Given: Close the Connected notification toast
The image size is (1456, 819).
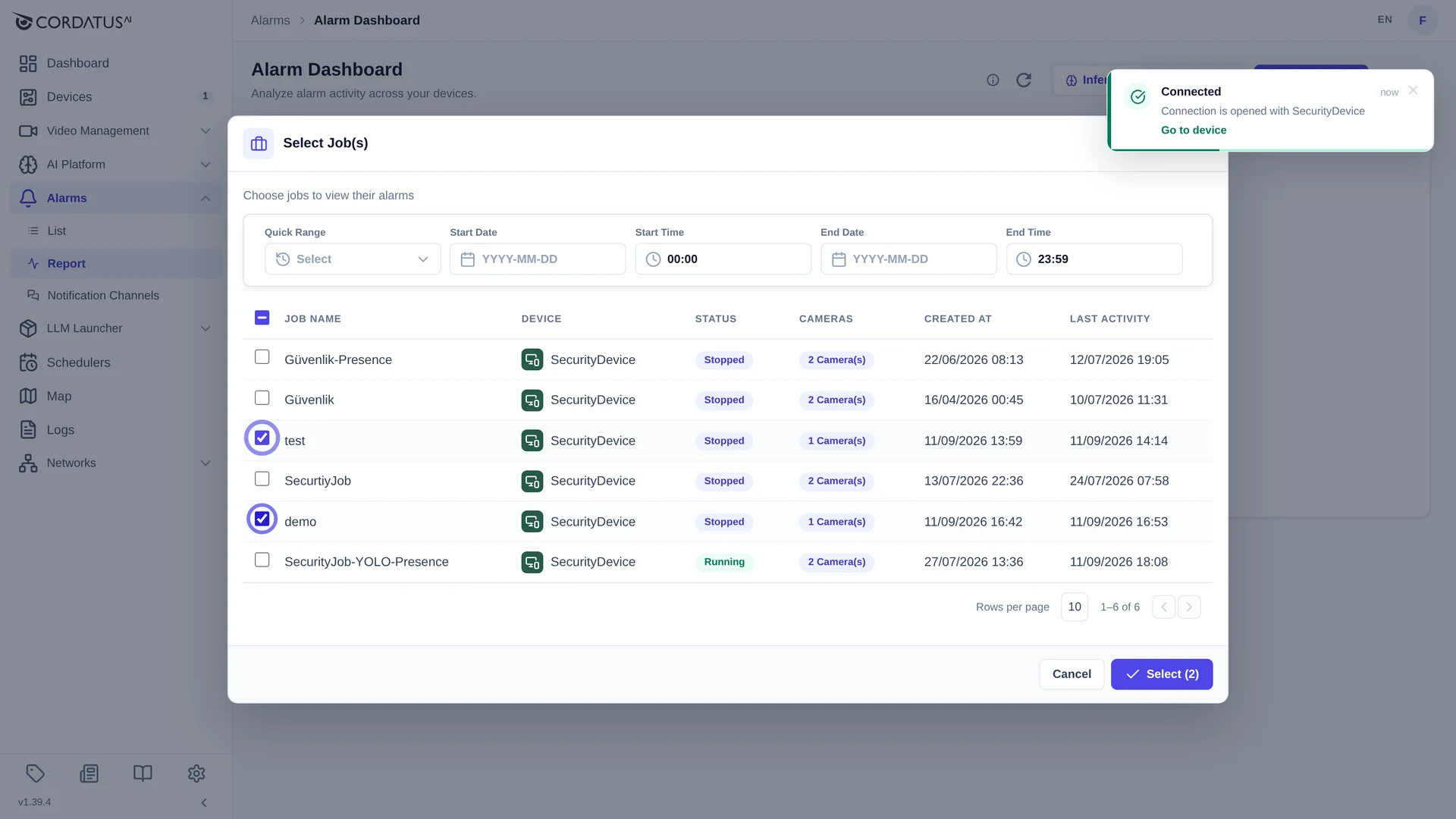Looking at the screenshot, I should 1413,90.
